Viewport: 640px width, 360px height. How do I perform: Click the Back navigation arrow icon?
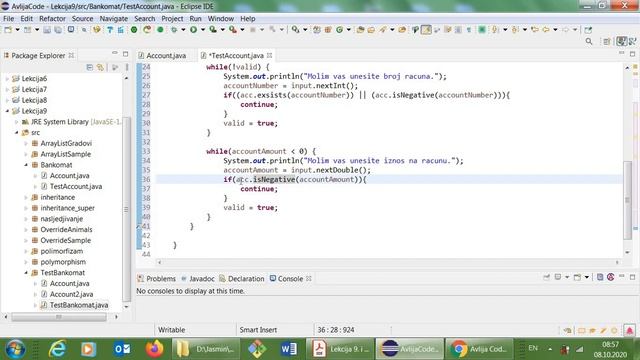click(x=546, y=29)
